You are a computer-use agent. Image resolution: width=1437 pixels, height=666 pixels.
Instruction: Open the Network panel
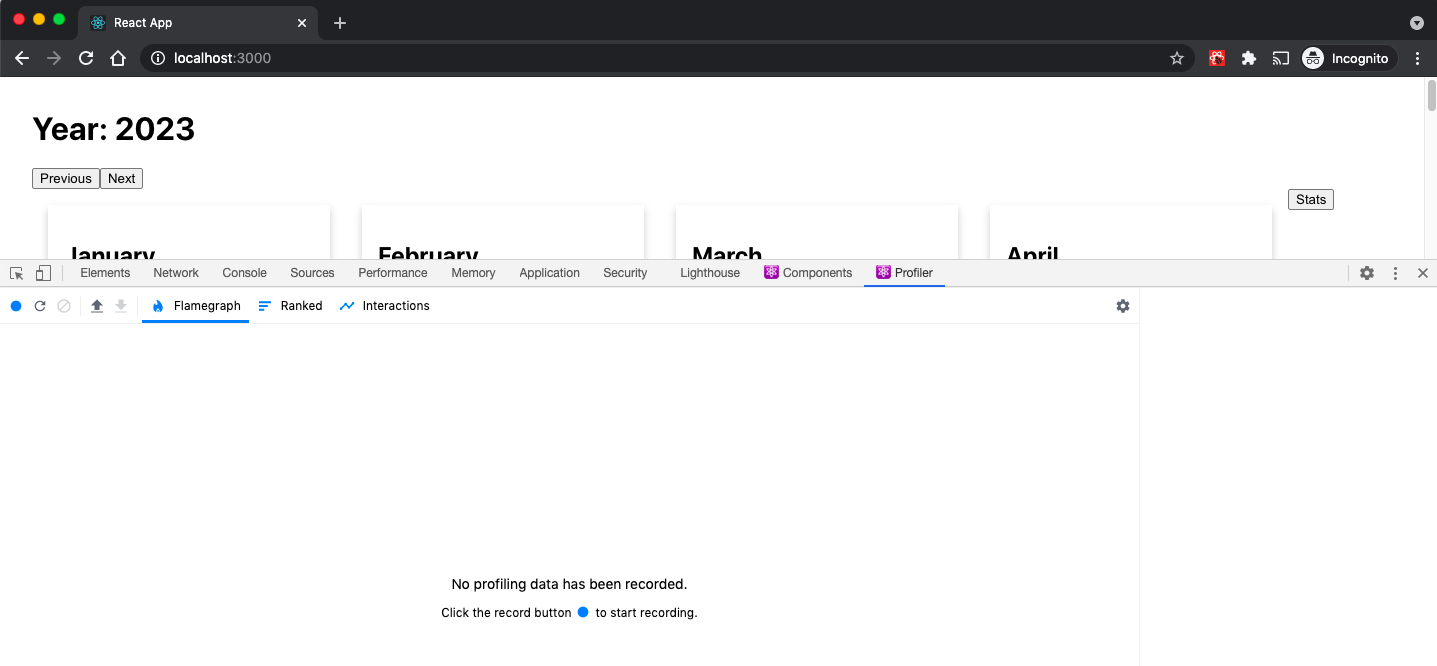176,273
